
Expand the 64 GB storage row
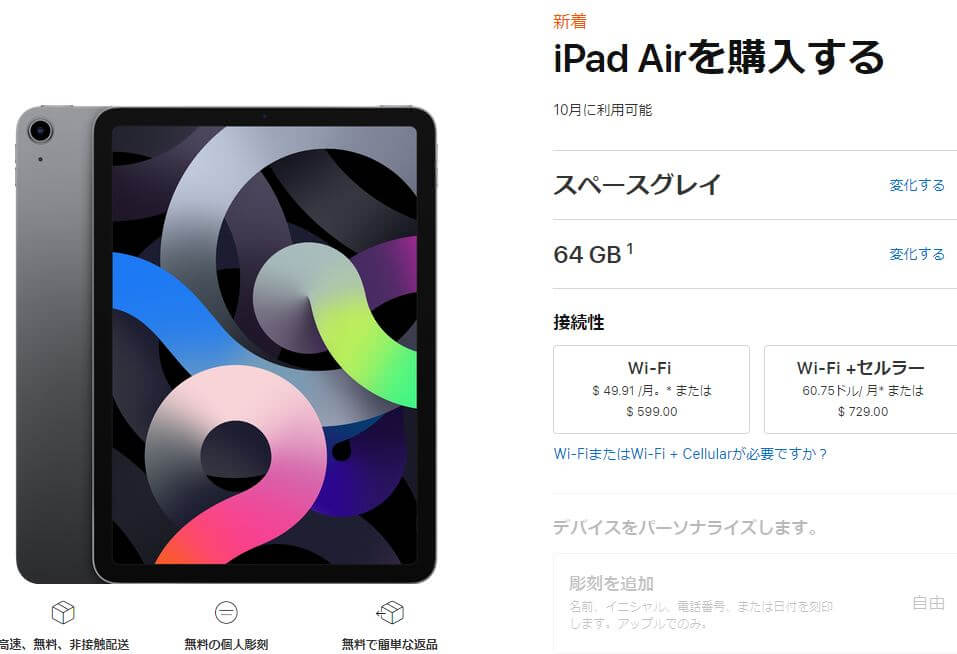755,254
